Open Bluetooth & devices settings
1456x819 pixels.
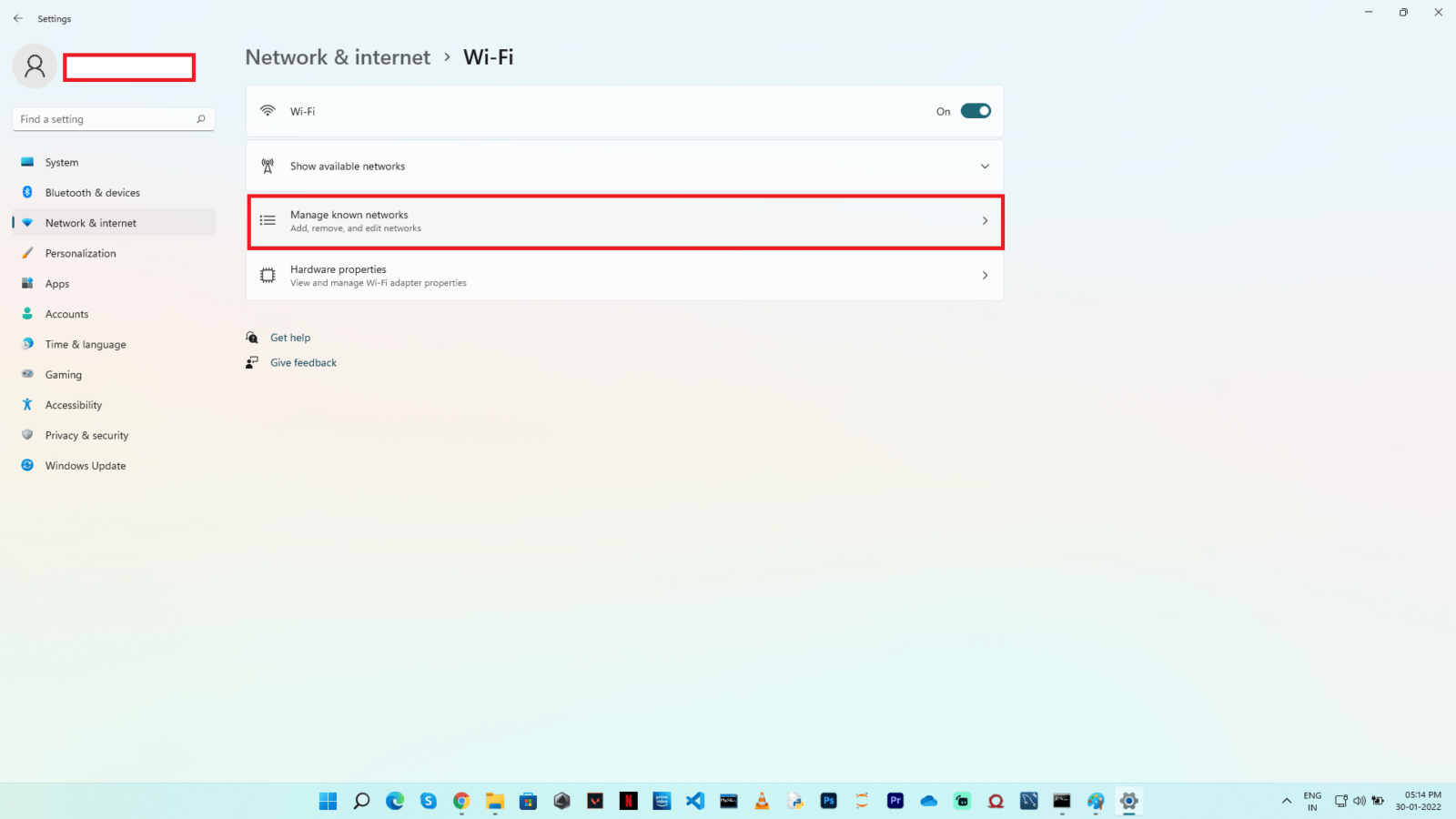point(27,192)
